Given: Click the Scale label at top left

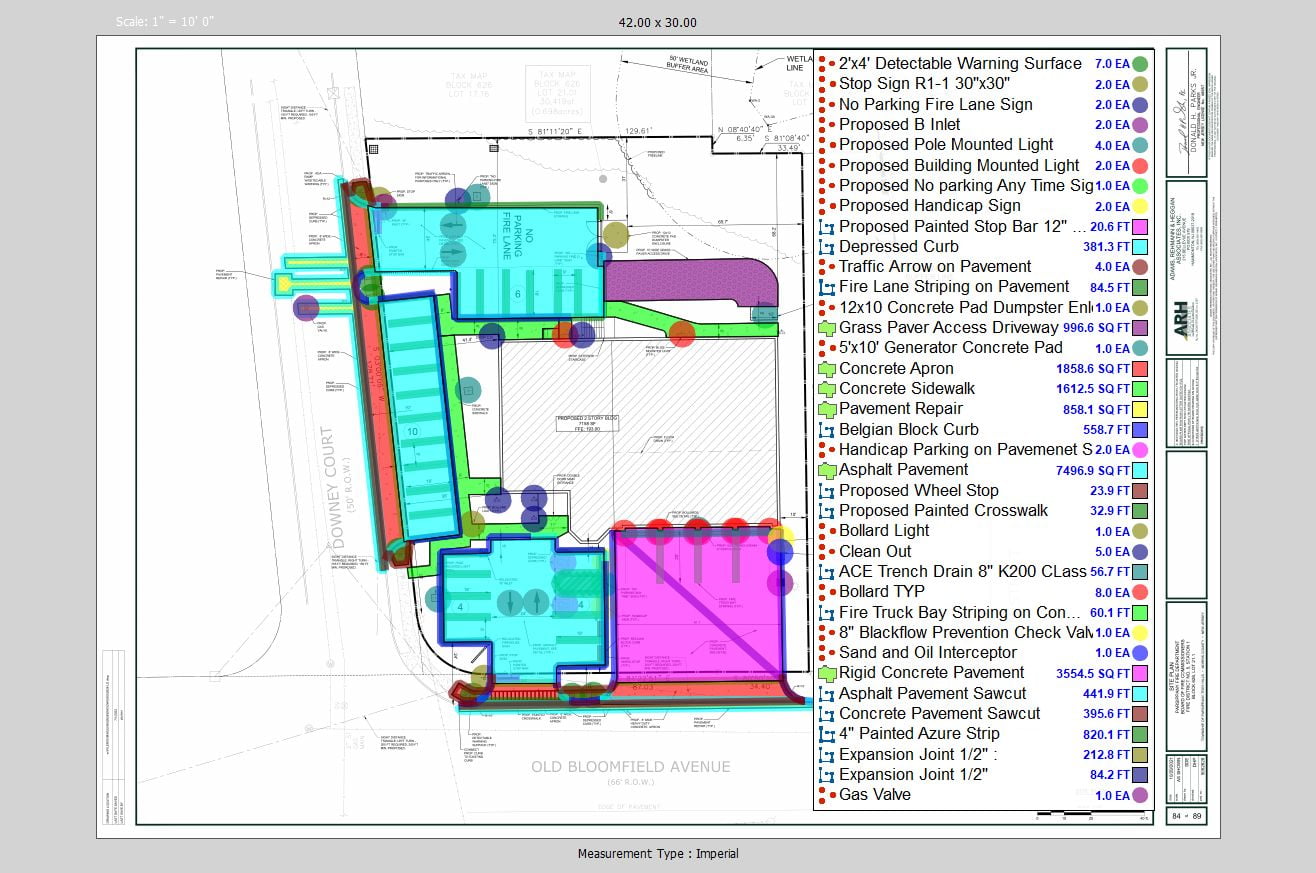Looking at the screenshot, I should coord(165,22).
